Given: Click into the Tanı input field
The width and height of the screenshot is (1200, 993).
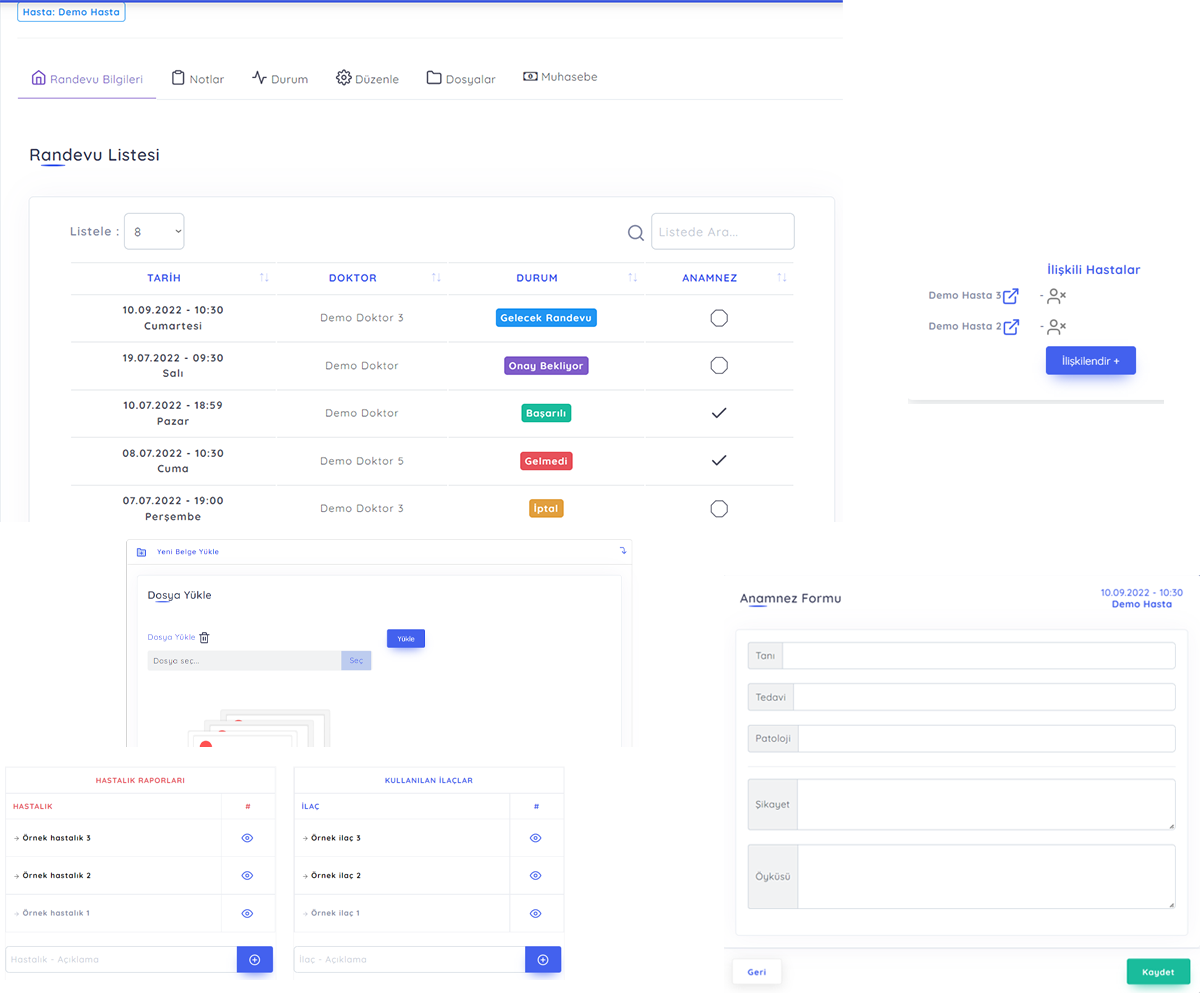Looking at the screenshot, I should 978,656.
